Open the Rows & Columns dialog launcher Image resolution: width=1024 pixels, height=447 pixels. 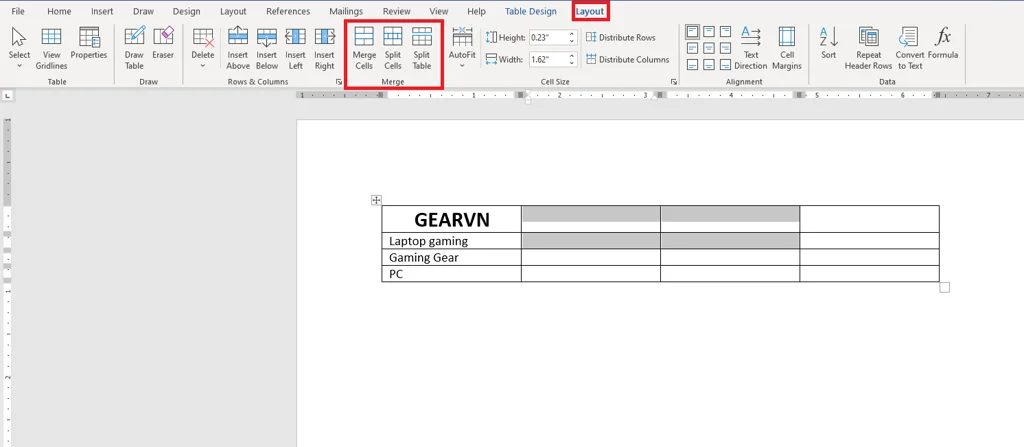339,82
